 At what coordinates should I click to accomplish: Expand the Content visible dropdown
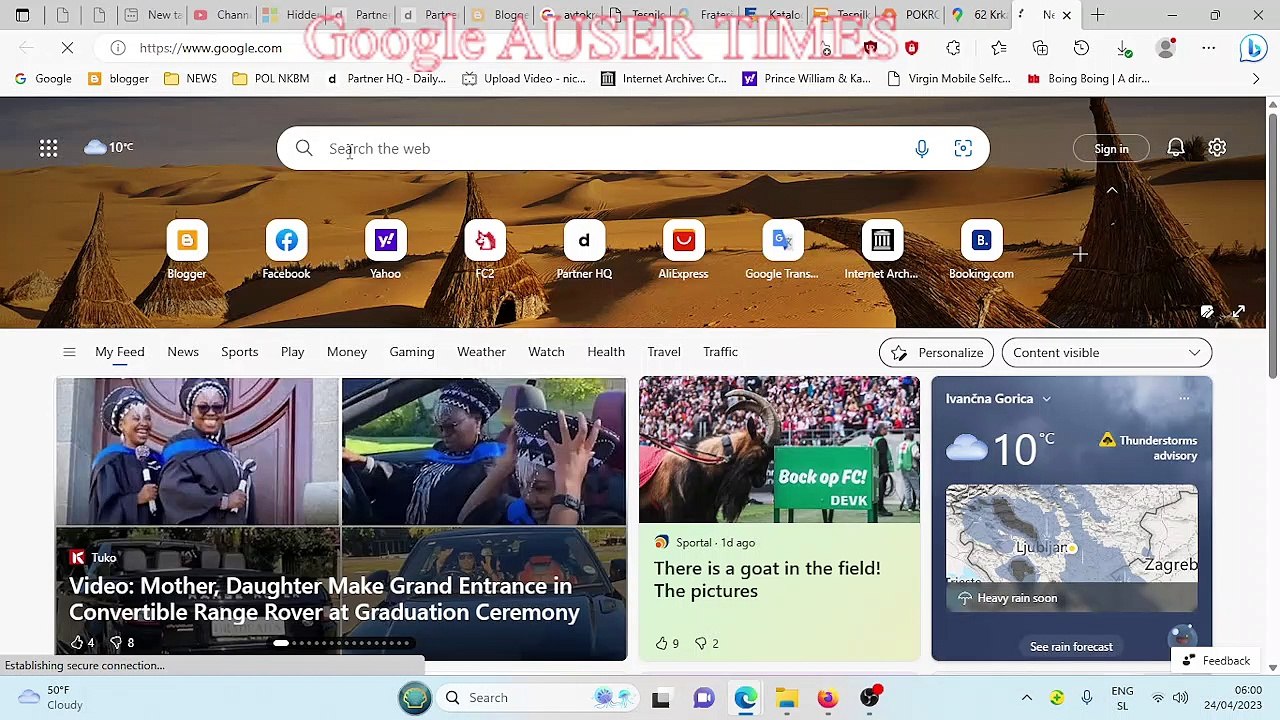1107,352
